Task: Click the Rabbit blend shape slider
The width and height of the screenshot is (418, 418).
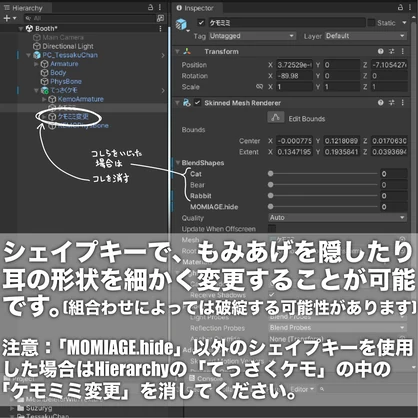Action: pyautogui.click(x=323, y=195)
